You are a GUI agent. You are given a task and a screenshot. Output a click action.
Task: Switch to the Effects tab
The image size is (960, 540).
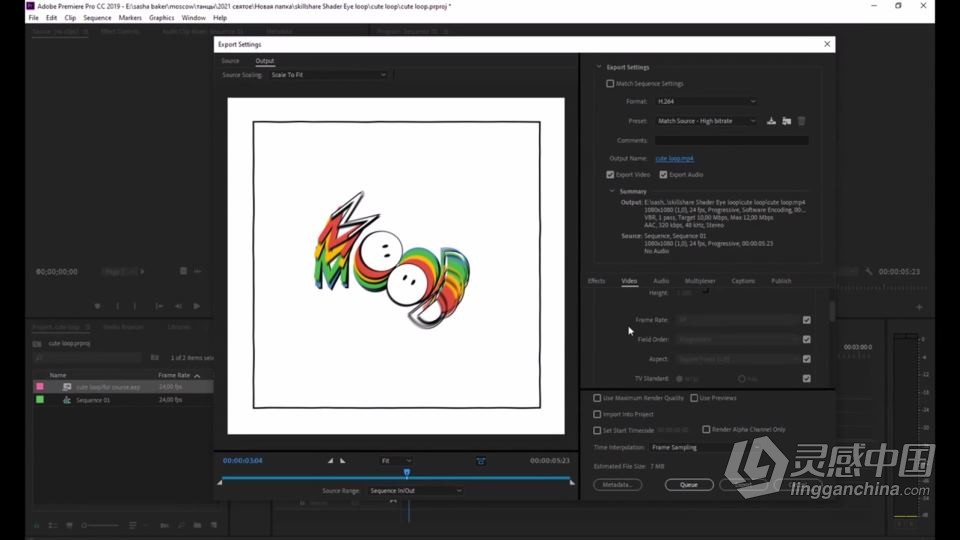596,281
